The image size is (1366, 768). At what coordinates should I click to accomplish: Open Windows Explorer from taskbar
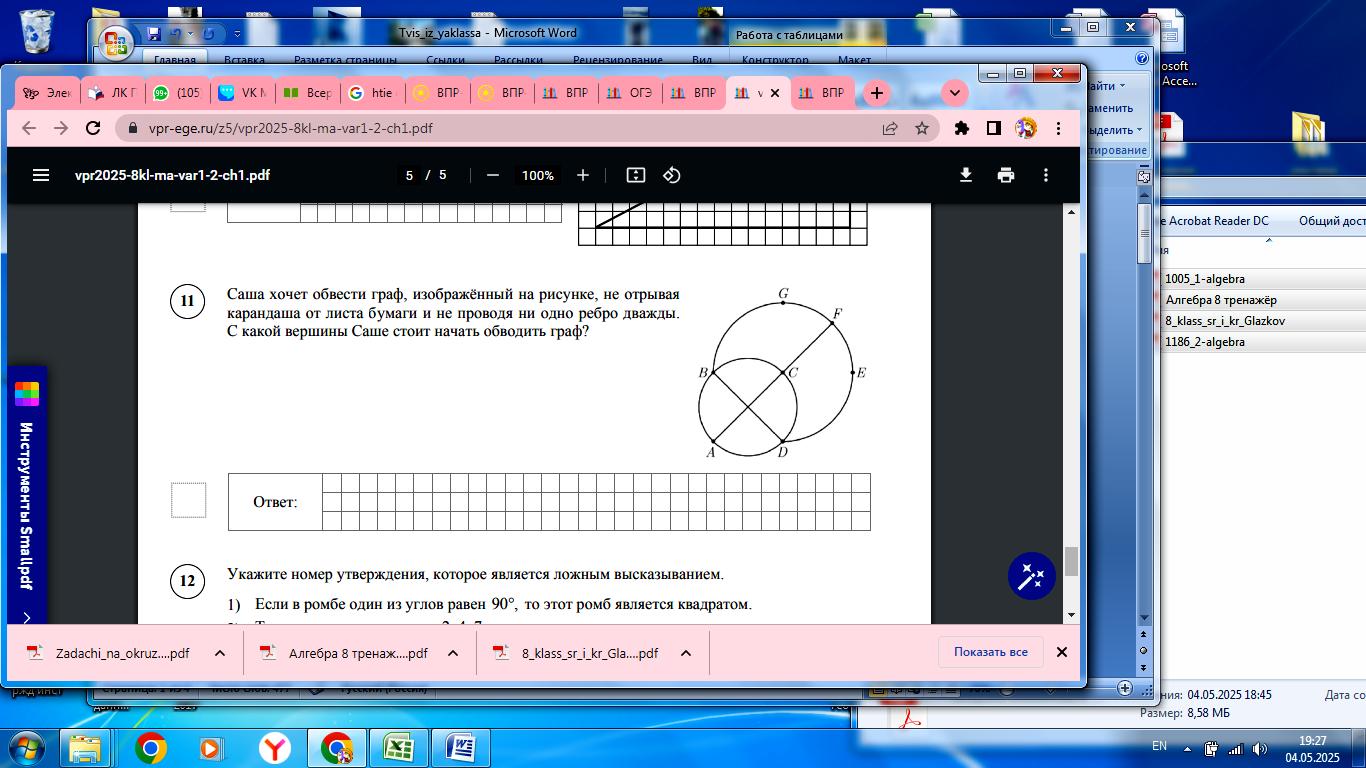coord(85,748)
